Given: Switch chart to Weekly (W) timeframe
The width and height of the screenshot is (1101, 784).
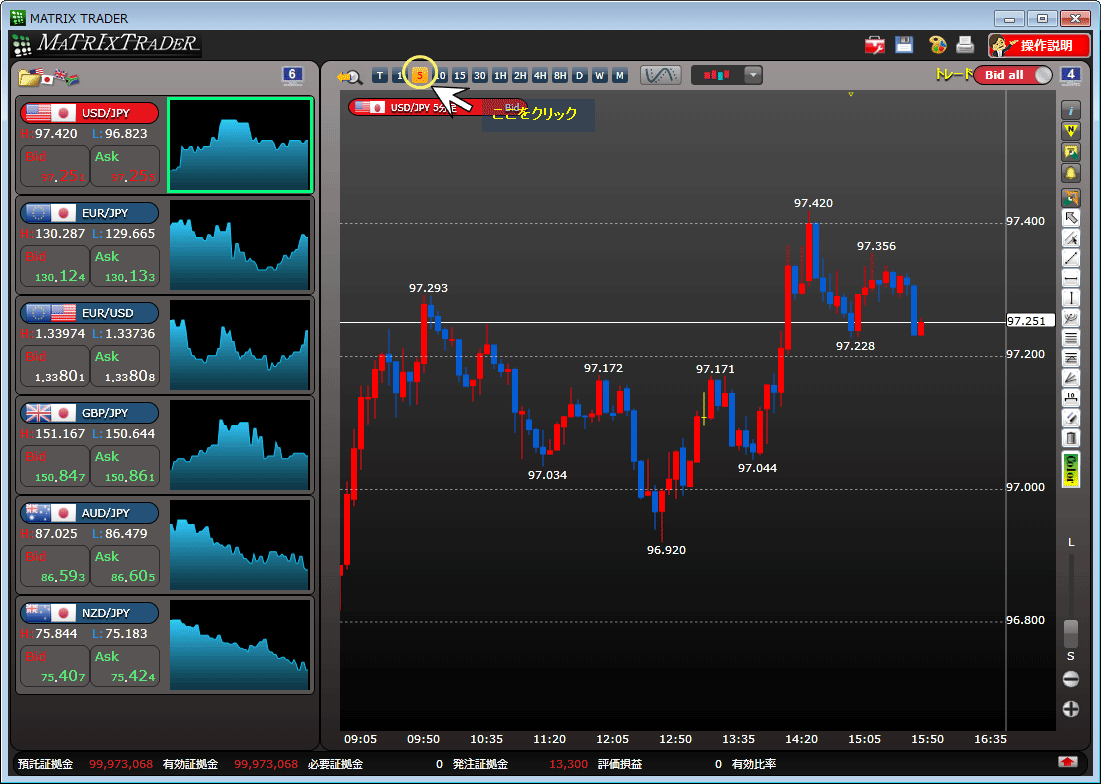Looking at the screenshot, I should click(599, 76).
